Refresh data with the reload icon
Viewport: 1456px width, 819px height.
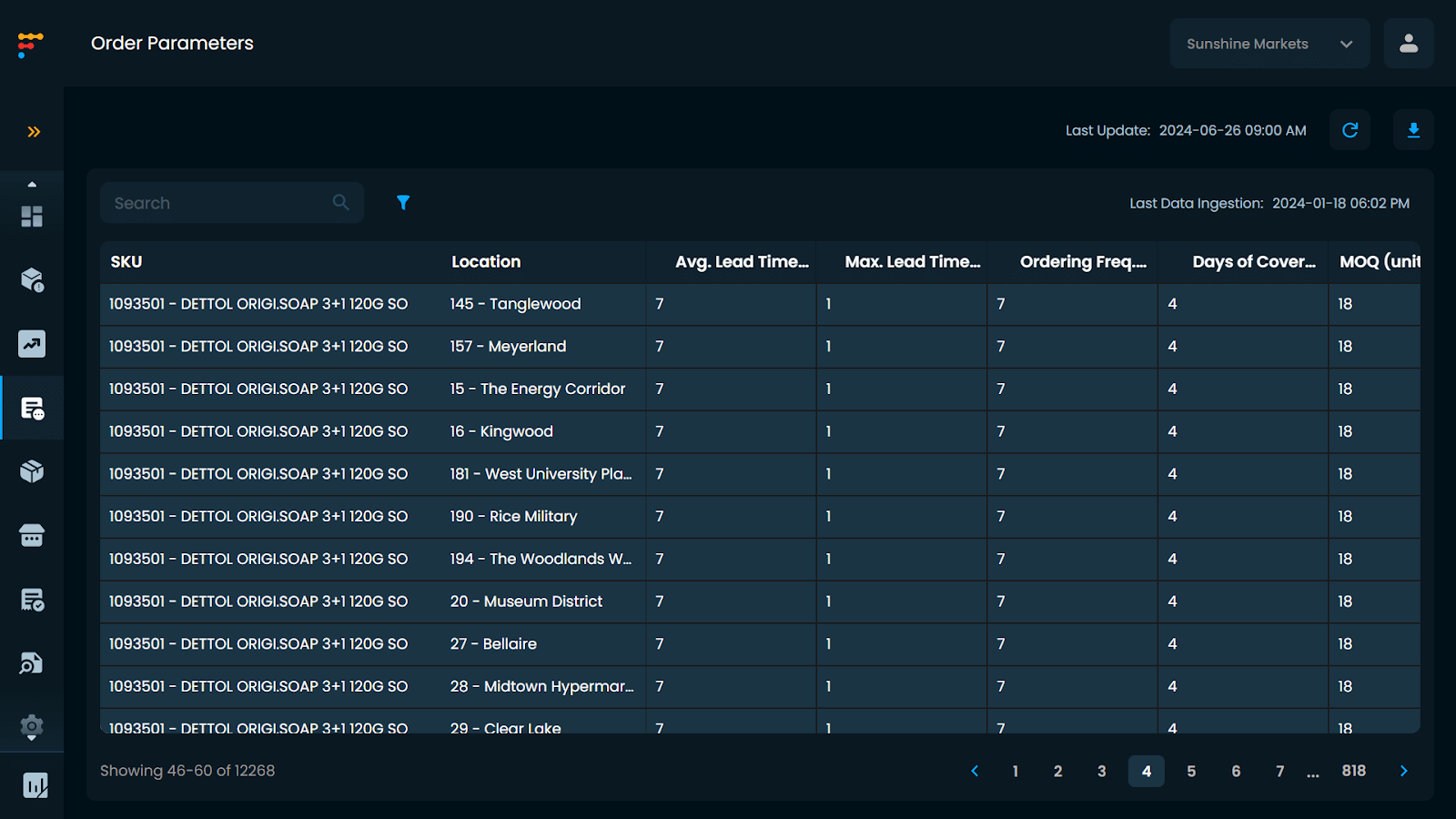pos(1350,130)
